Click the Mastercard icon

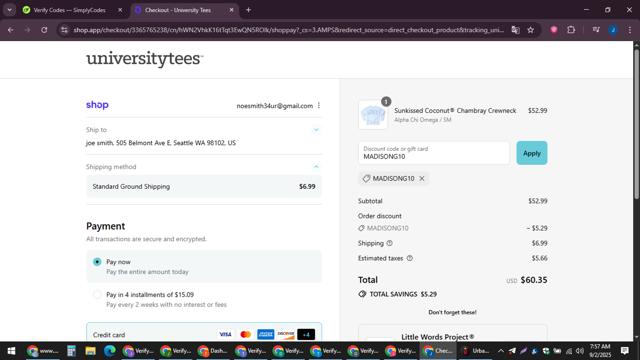pos(245,334)
